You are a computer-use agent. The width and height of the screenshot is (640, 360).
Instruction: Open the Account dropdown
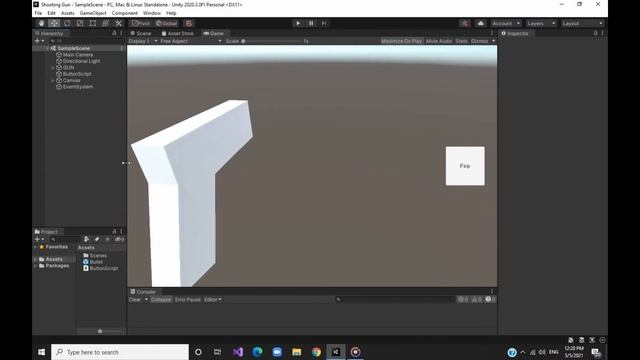[x=506, y=23]
